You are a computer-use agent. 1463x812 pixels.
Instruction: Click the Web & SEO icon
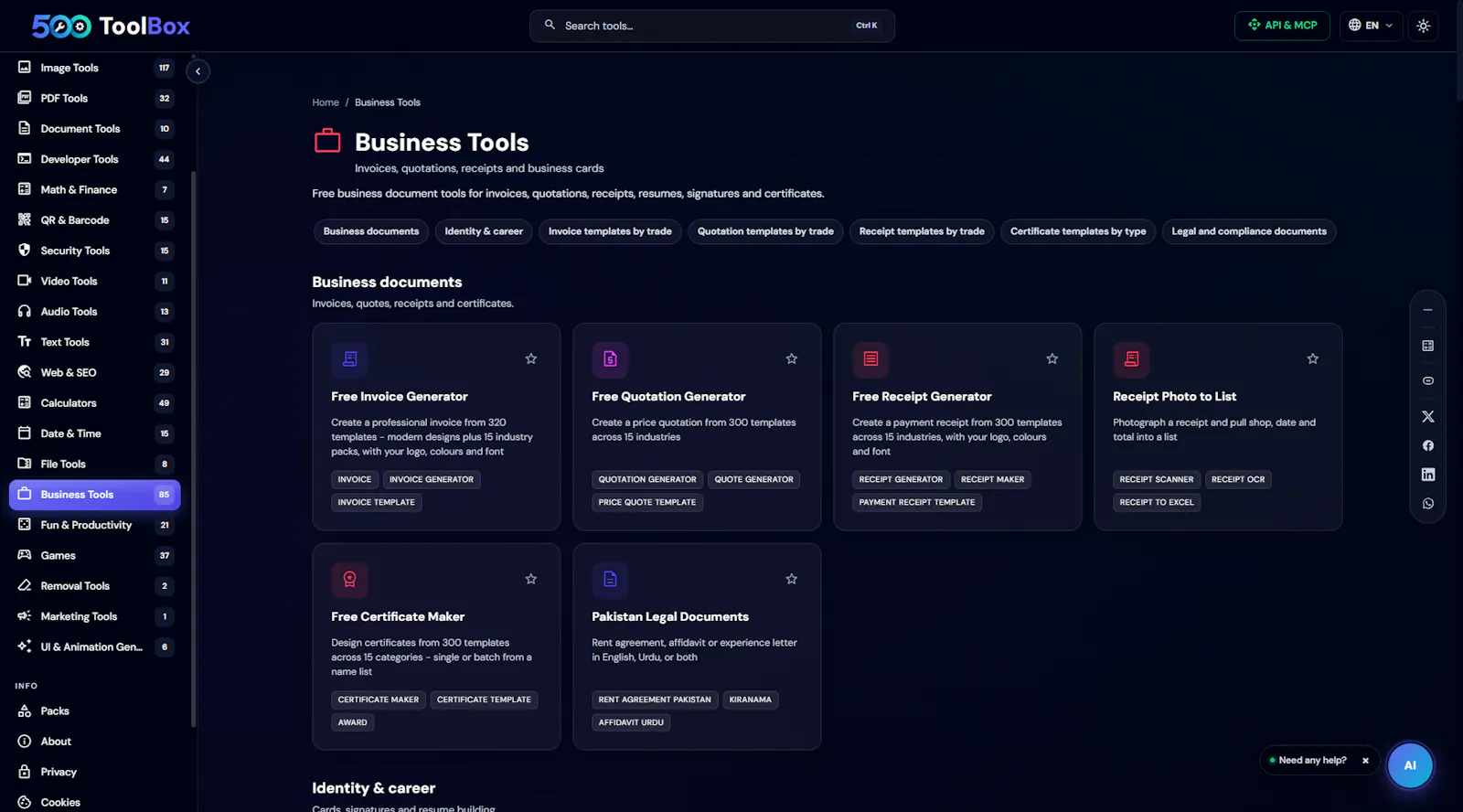tap(25, 372)
